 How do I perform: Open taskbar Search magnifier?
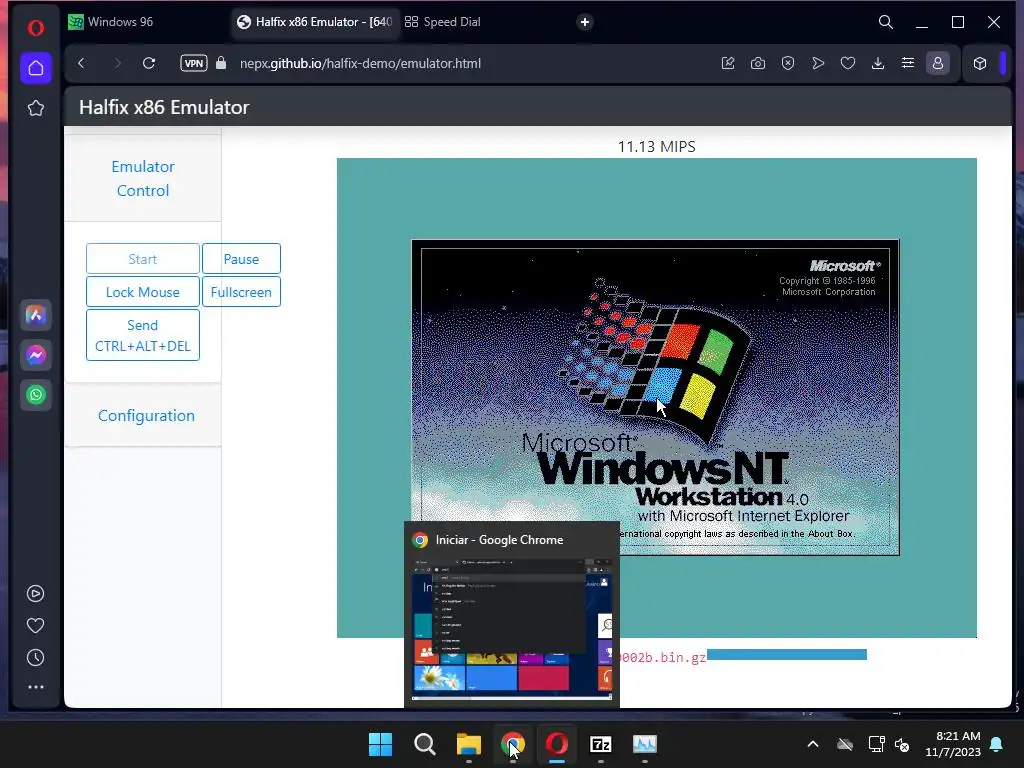click(424, 744)
